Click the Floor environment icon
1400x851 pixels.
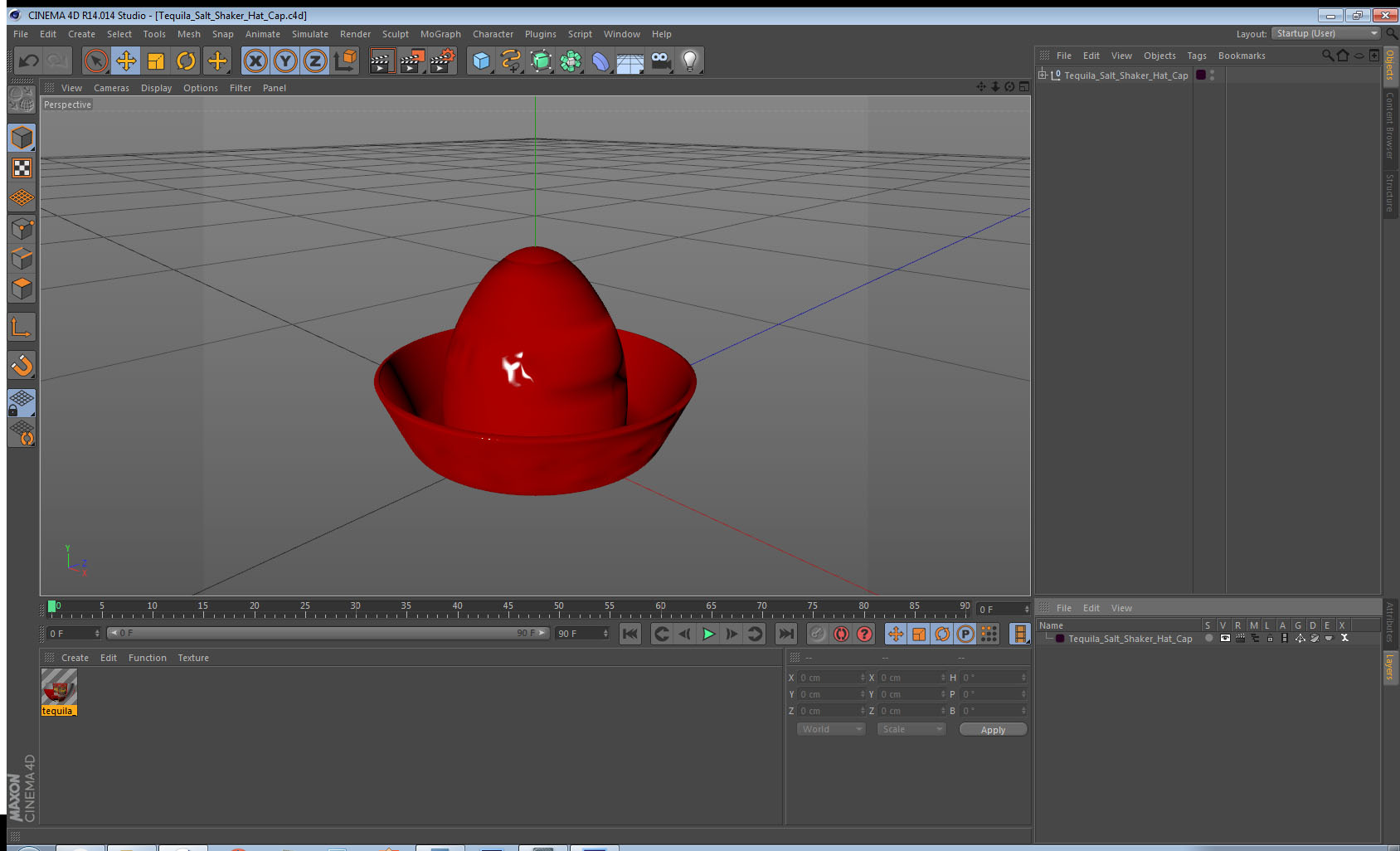coord(630,61)
